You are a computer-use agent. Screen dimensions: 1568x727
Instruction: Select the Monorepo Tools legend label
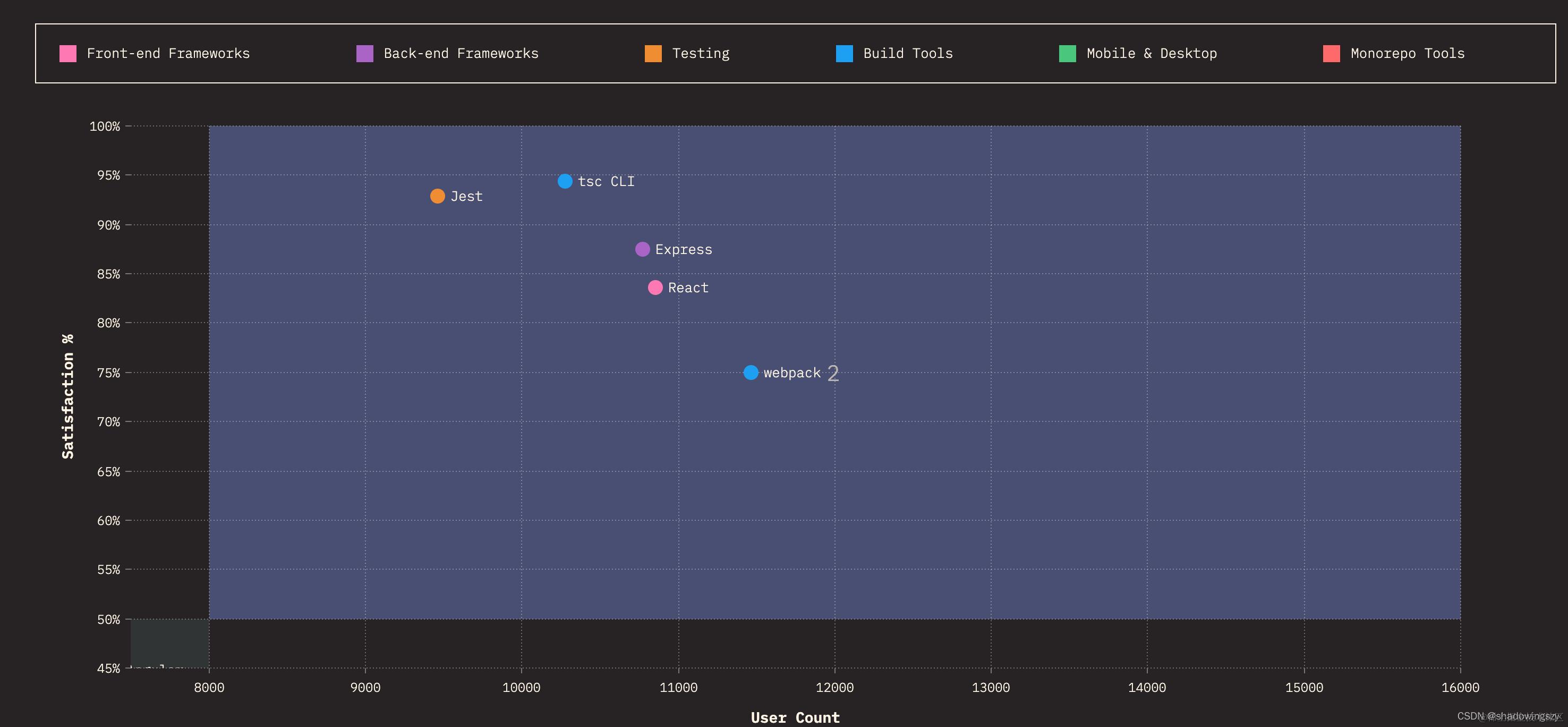(1407, 54)
